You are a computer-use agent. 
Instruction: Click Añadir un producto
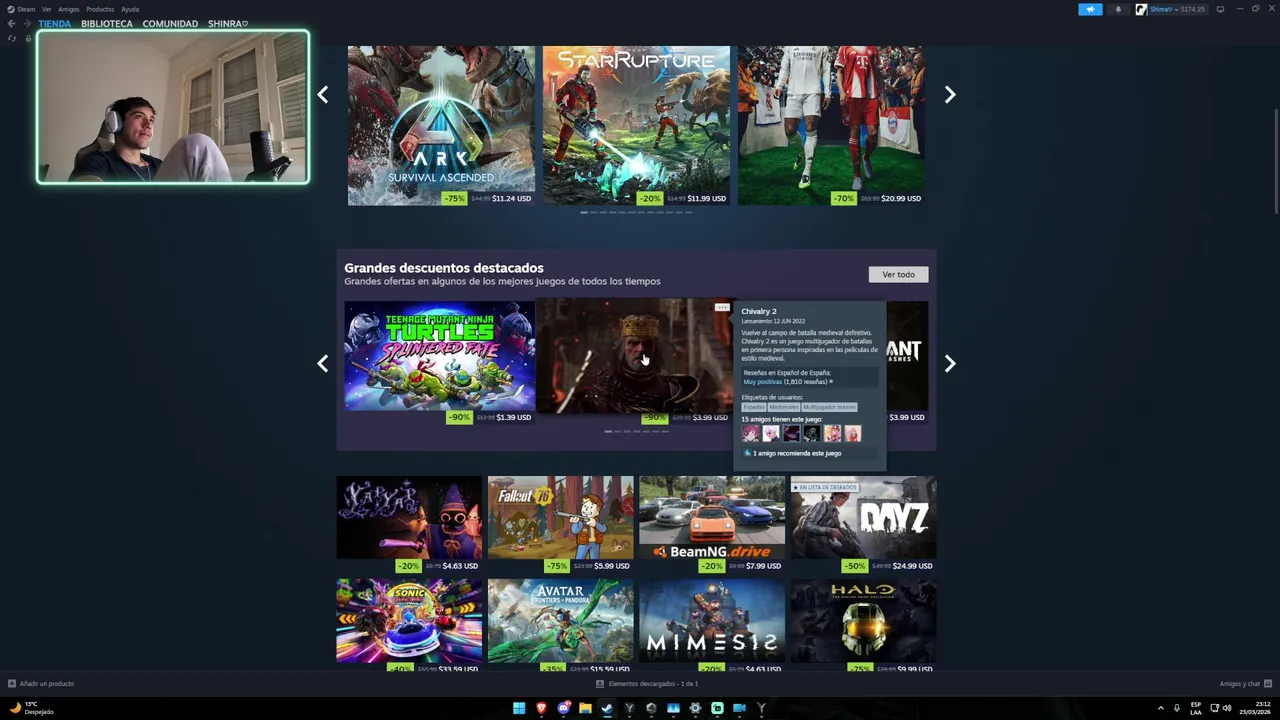tap(41, 684)
